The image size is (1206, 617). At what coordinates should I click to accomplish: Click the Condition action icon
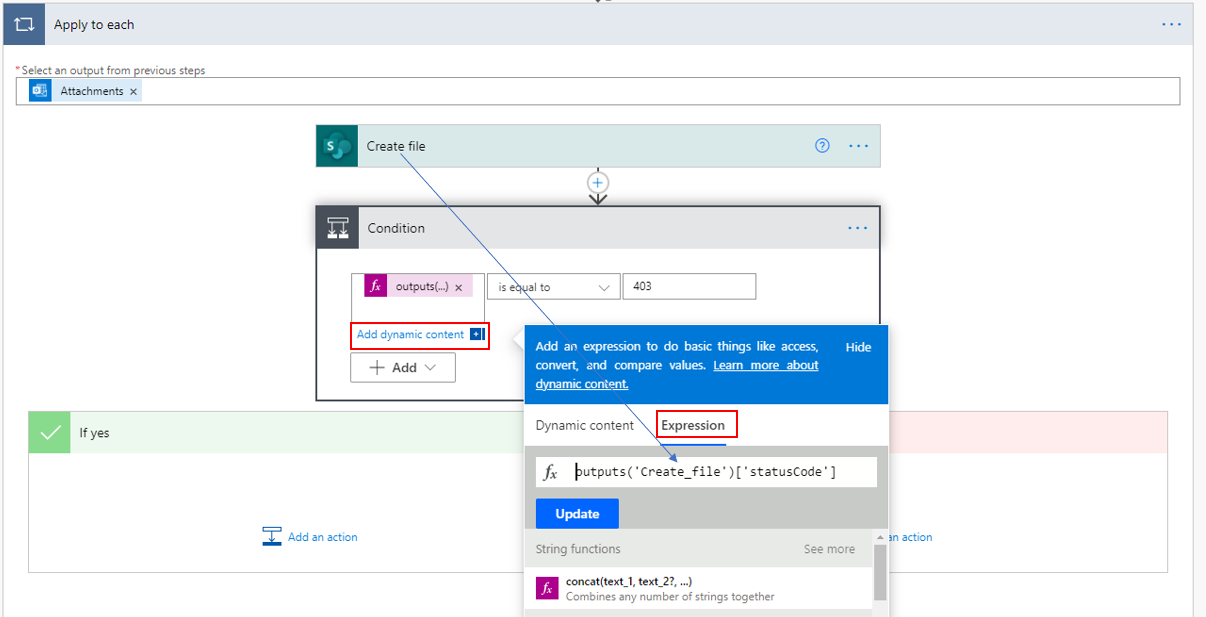coord(337,228)
